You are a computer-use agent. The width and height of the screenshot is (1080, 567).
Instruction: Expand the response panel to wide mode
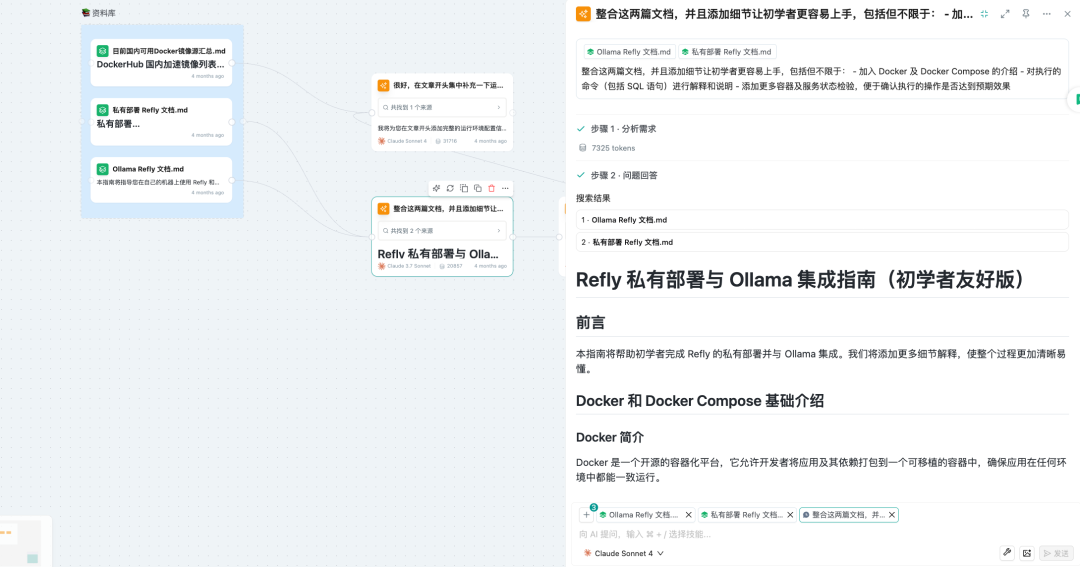(x=1005, y=14)
